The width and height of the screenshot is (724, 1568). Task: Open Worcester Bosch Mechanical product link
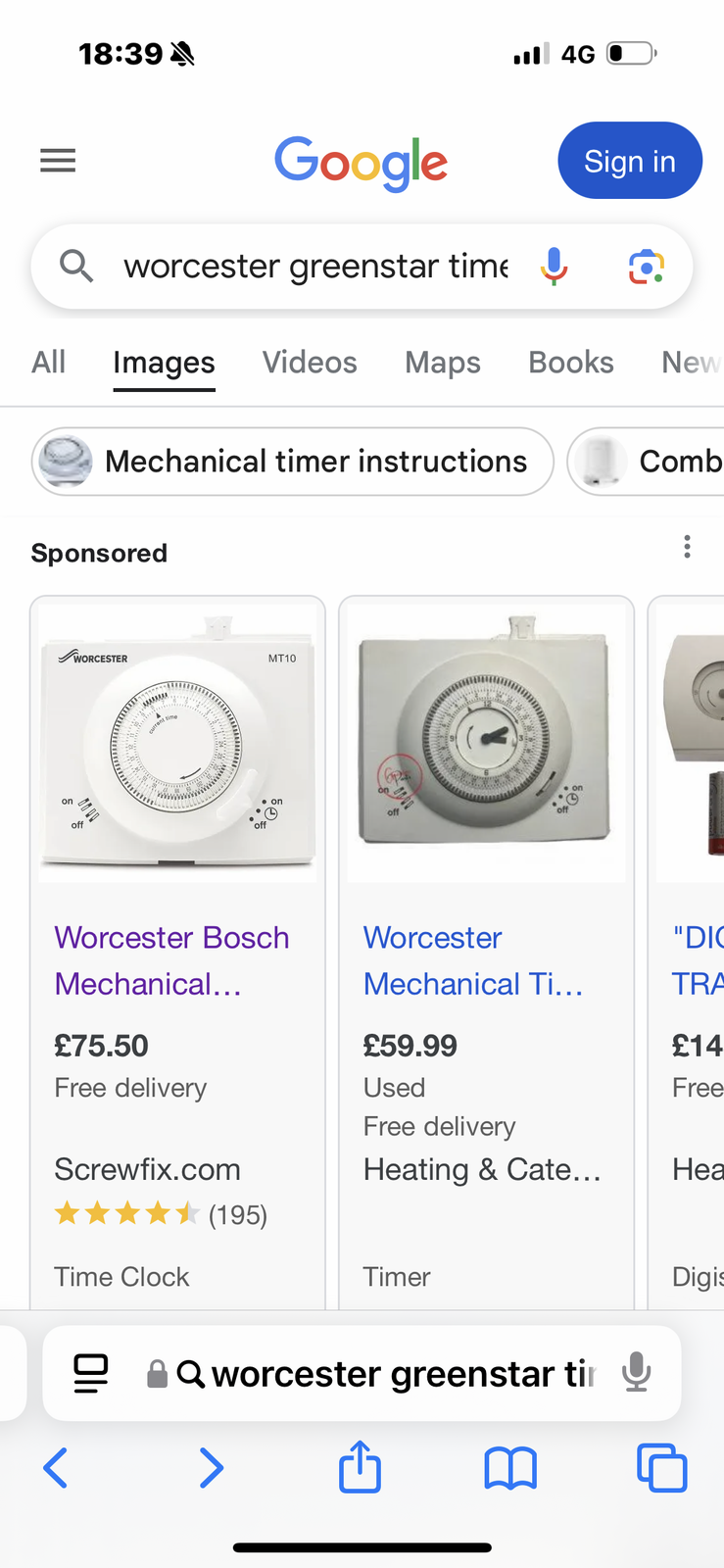[x=171, y=960]
